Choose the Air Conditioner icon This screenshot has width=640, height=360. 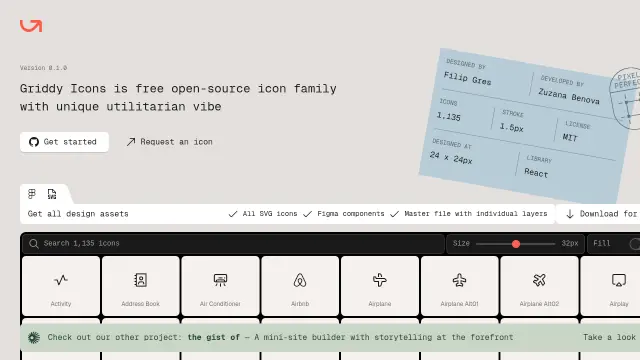click(x=220, y=286)
